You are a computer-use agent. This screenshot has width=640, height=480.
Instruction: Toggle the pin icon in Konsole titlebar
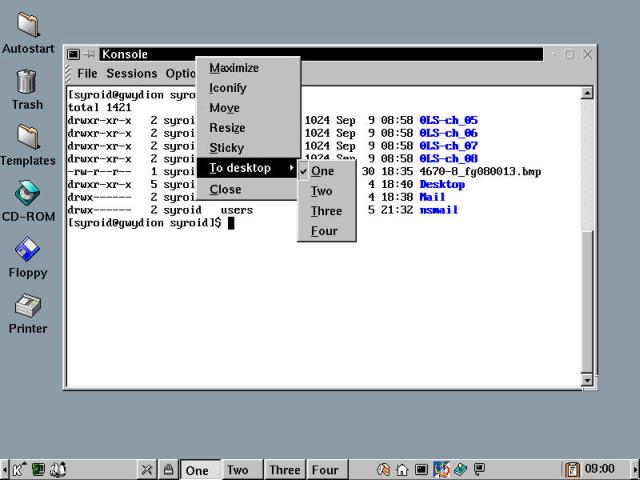tap(90, 55)
